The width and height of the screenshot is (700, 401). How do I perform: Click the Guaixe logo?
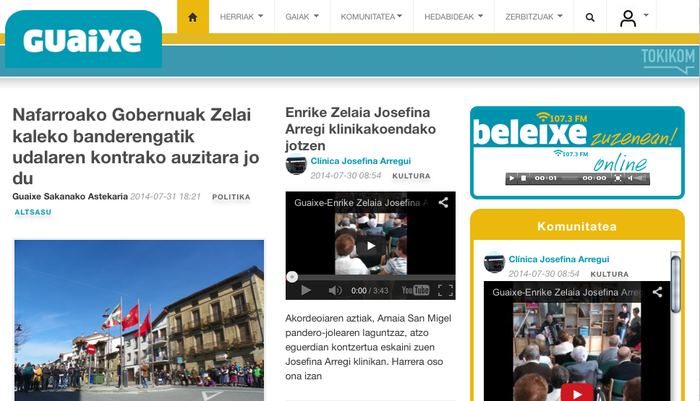pyautogui.click(x=83, y=40)
